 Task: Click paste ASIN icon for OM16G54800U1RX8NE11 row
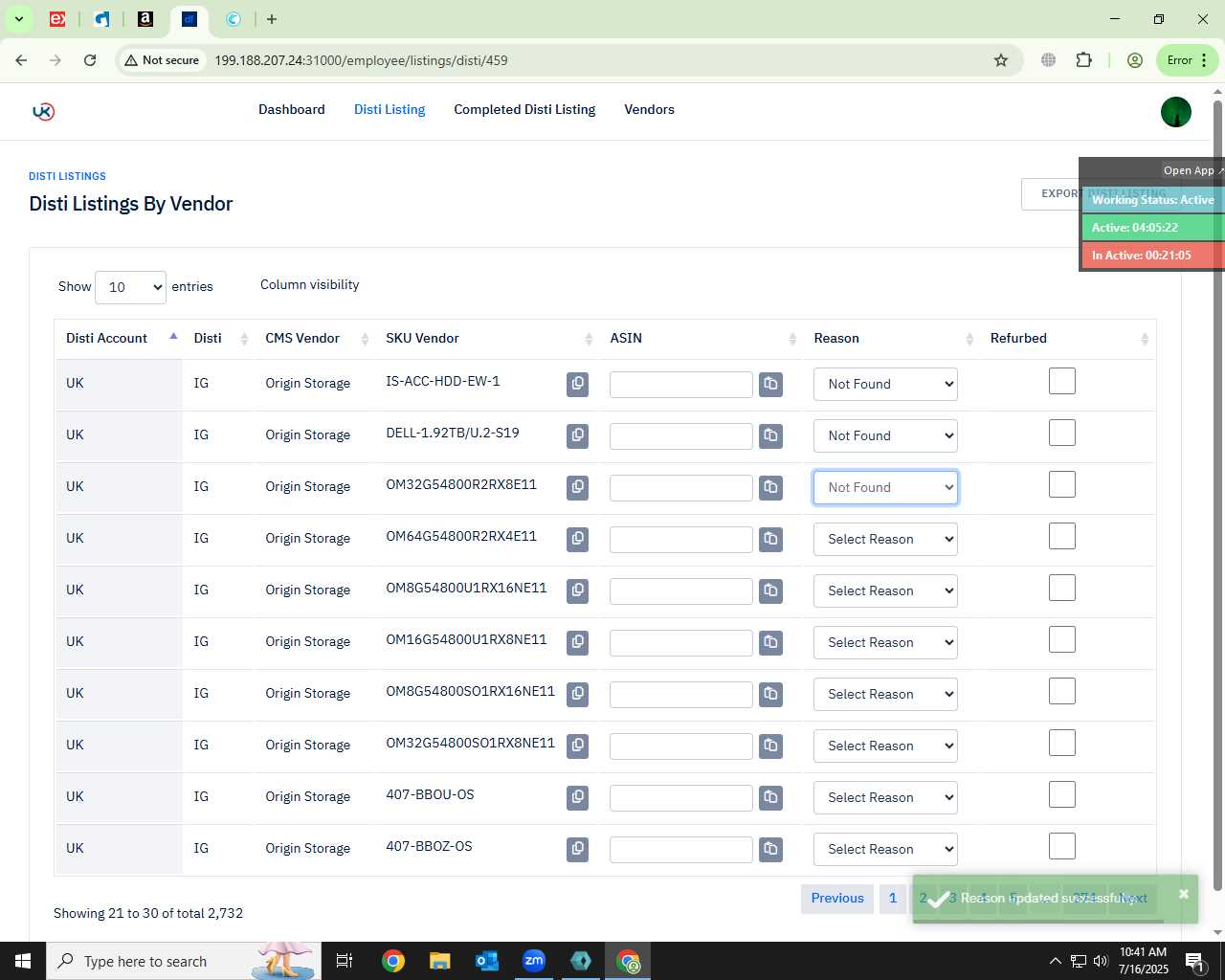click(x=770, y=642)
